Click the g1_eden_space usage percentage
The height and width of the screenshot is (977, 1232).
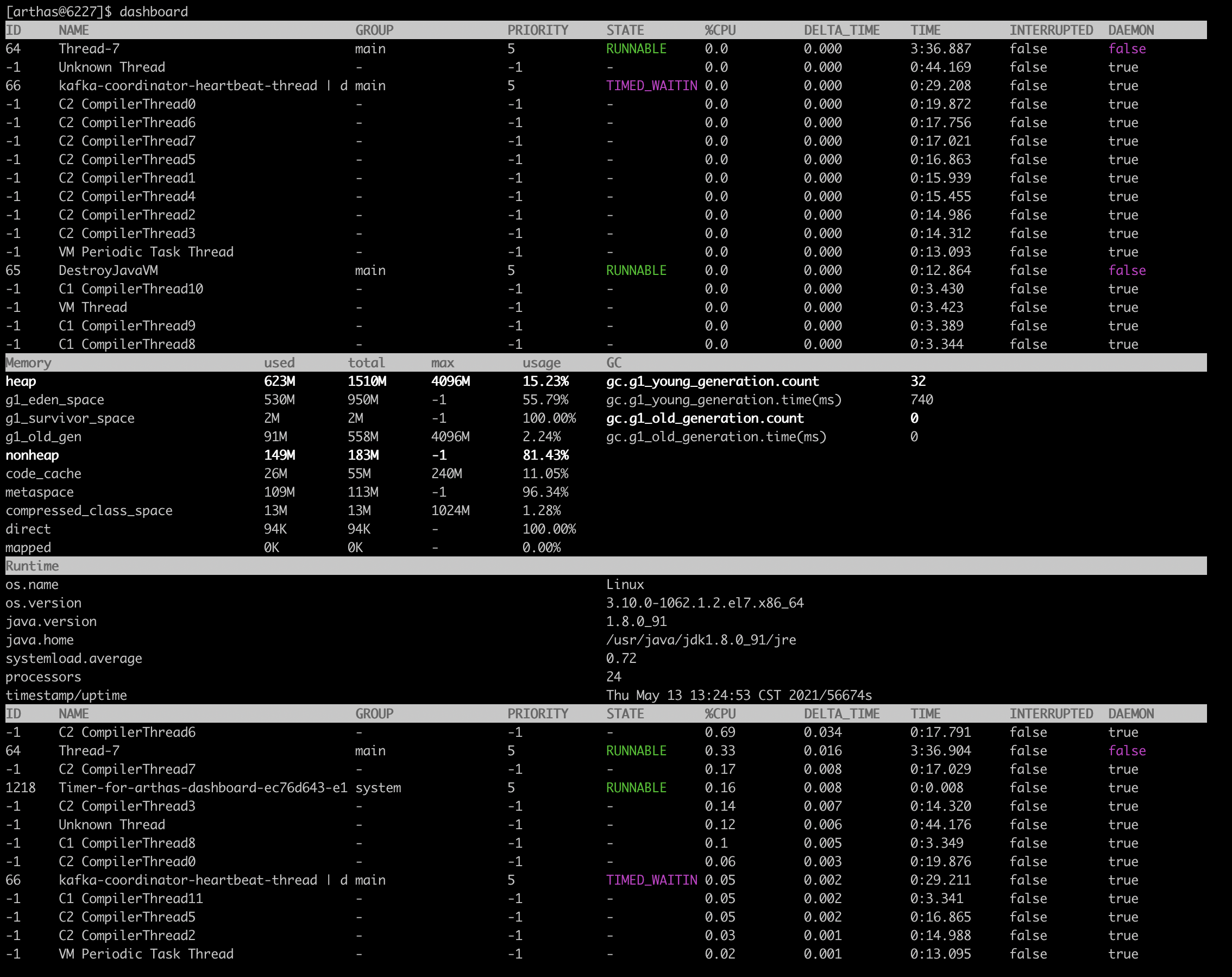tap(546, 399)
